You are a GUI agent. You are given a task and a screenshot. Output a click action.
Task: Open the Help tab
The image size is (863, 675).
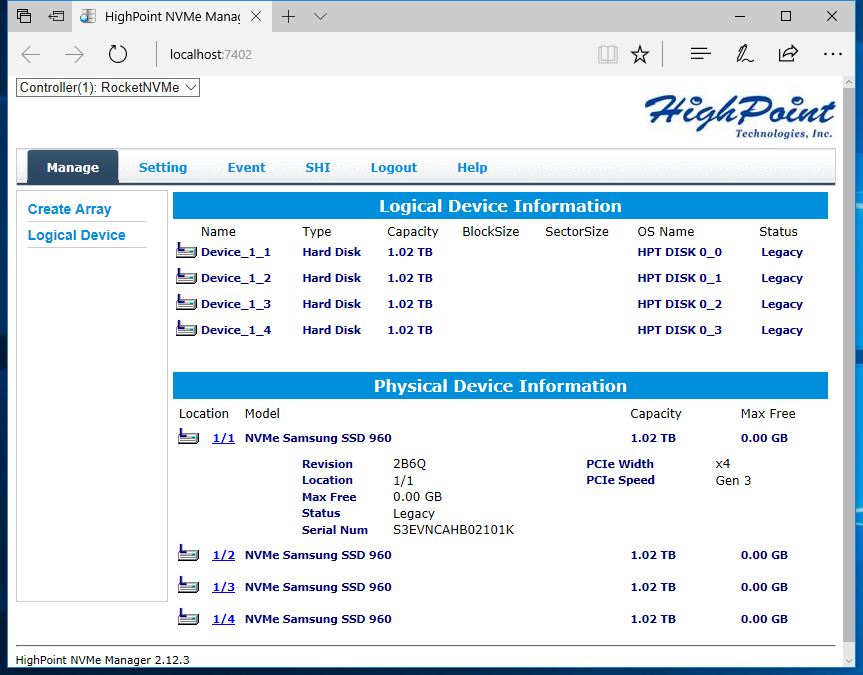(x=472, y=167)
